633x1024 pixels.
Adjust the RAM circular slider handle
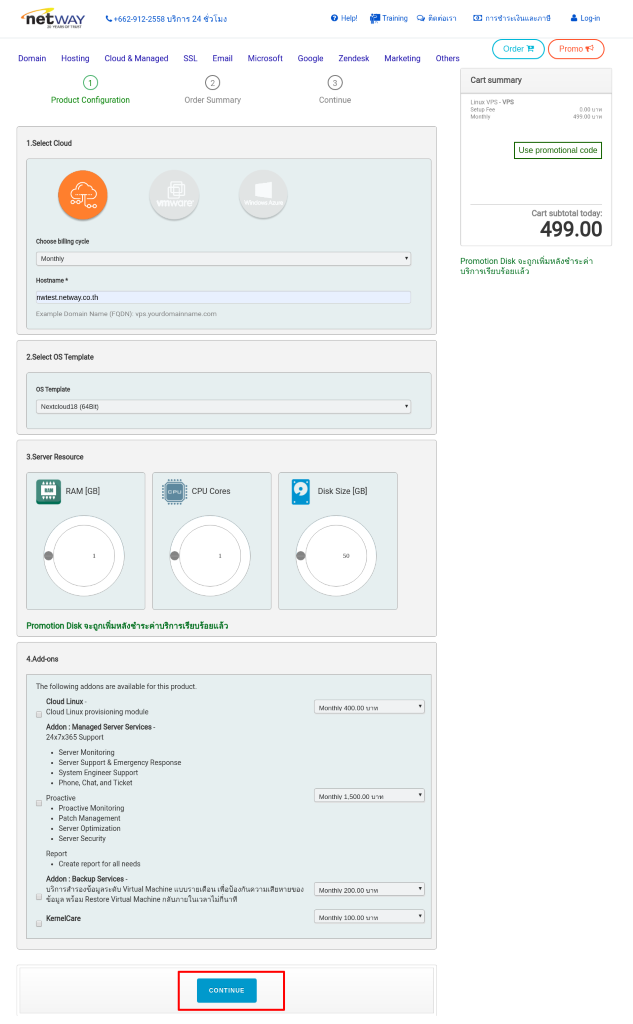click(48, 555)
